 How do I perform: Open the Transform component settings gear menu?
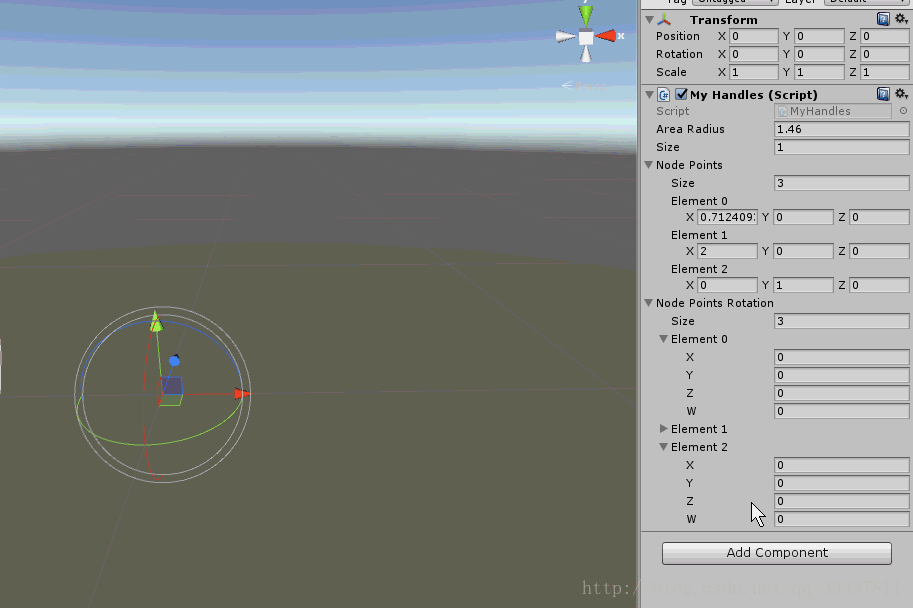(x=903, y=18)
